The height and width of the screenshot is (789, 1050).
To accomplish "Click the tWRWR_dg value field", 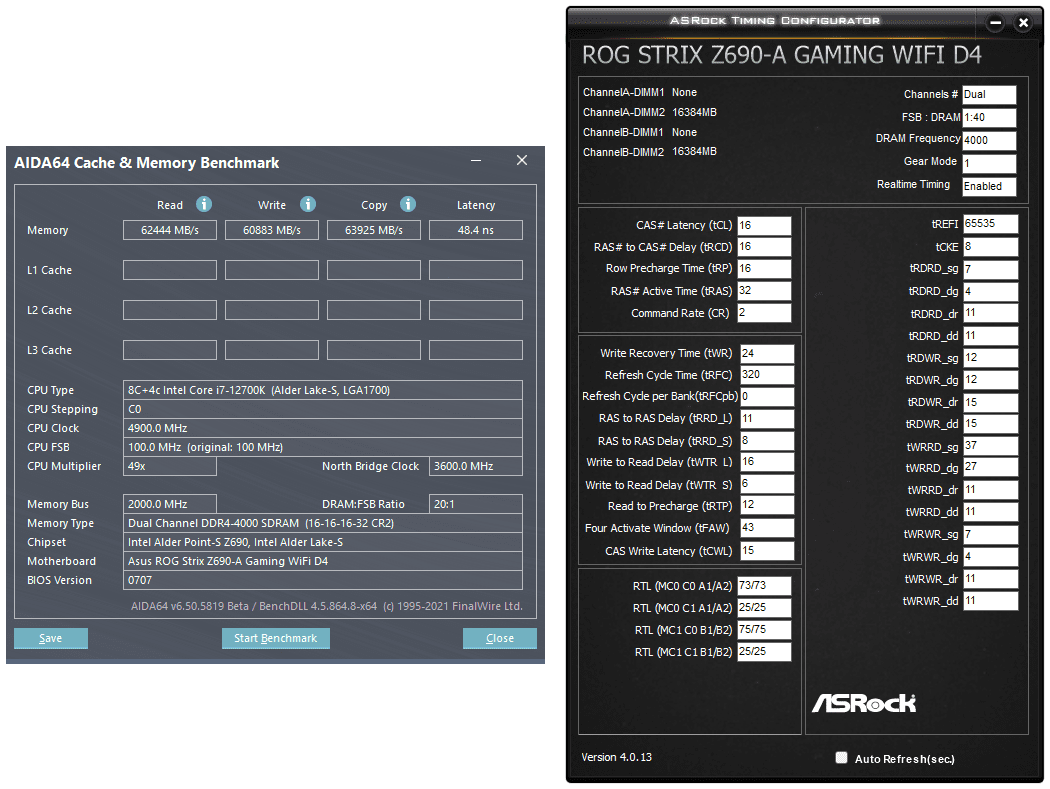I will [x=991, y=557].
